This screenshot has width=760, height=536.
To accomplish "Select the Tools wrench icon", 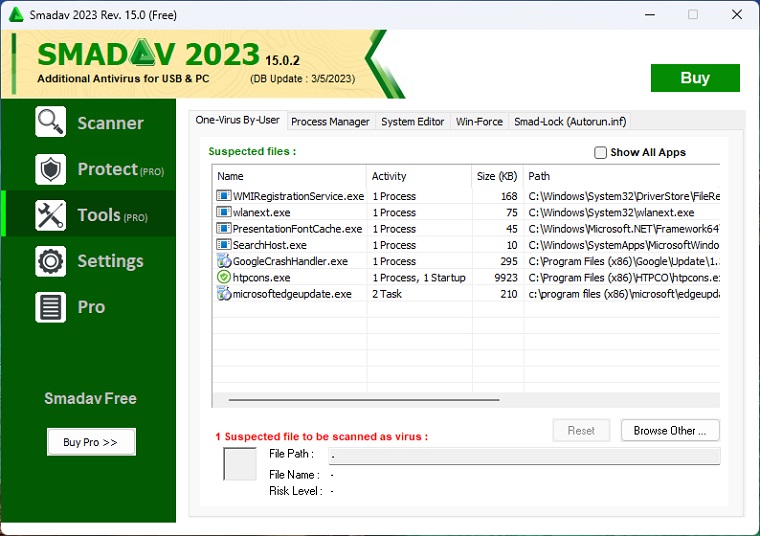I will click(50, 215).
